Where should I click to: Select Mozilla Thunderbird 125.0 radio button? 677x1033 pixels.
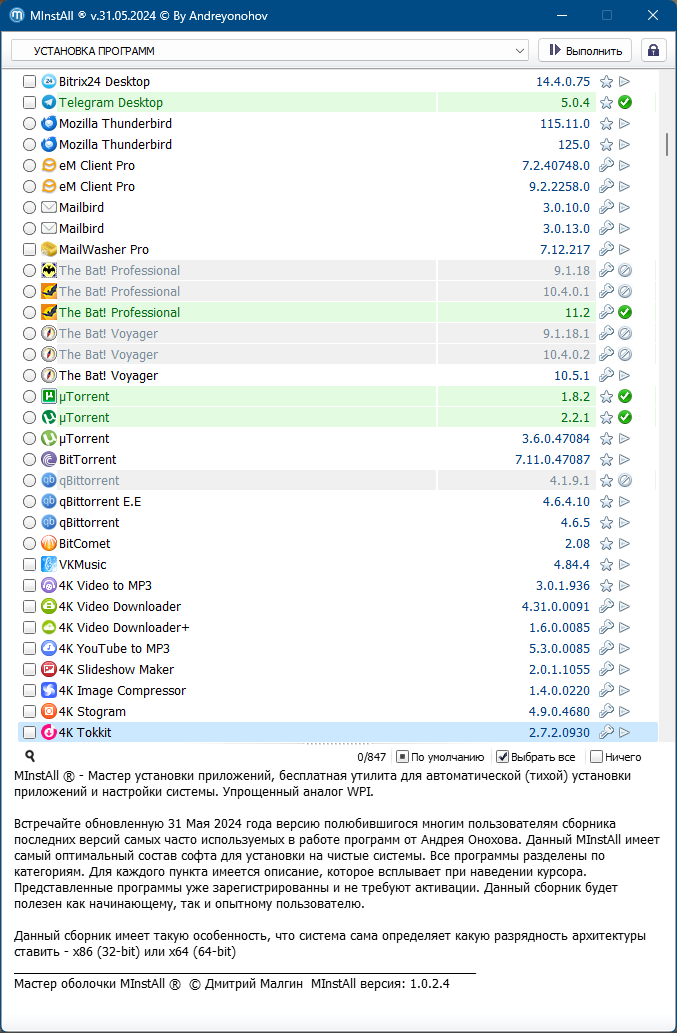click(x=29, y=144)
